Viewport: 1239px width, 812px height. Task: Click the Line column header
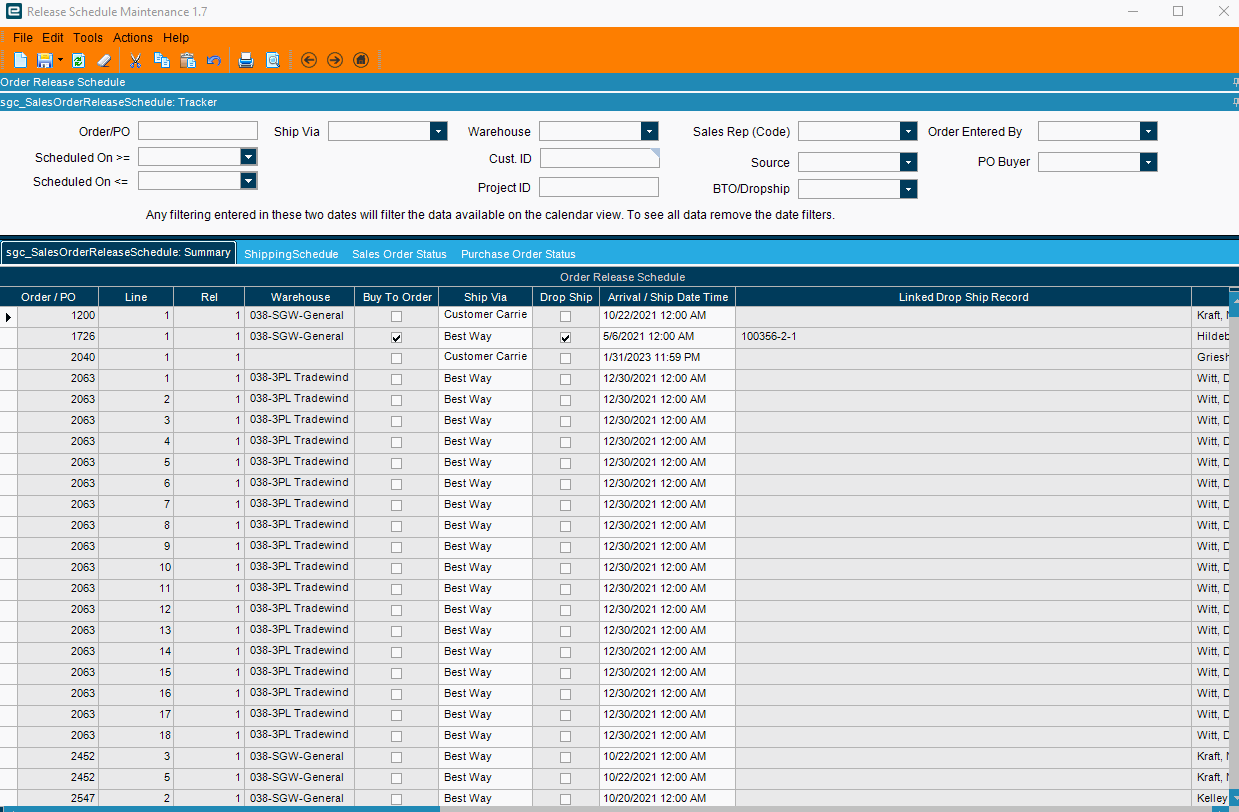[136, 297]
